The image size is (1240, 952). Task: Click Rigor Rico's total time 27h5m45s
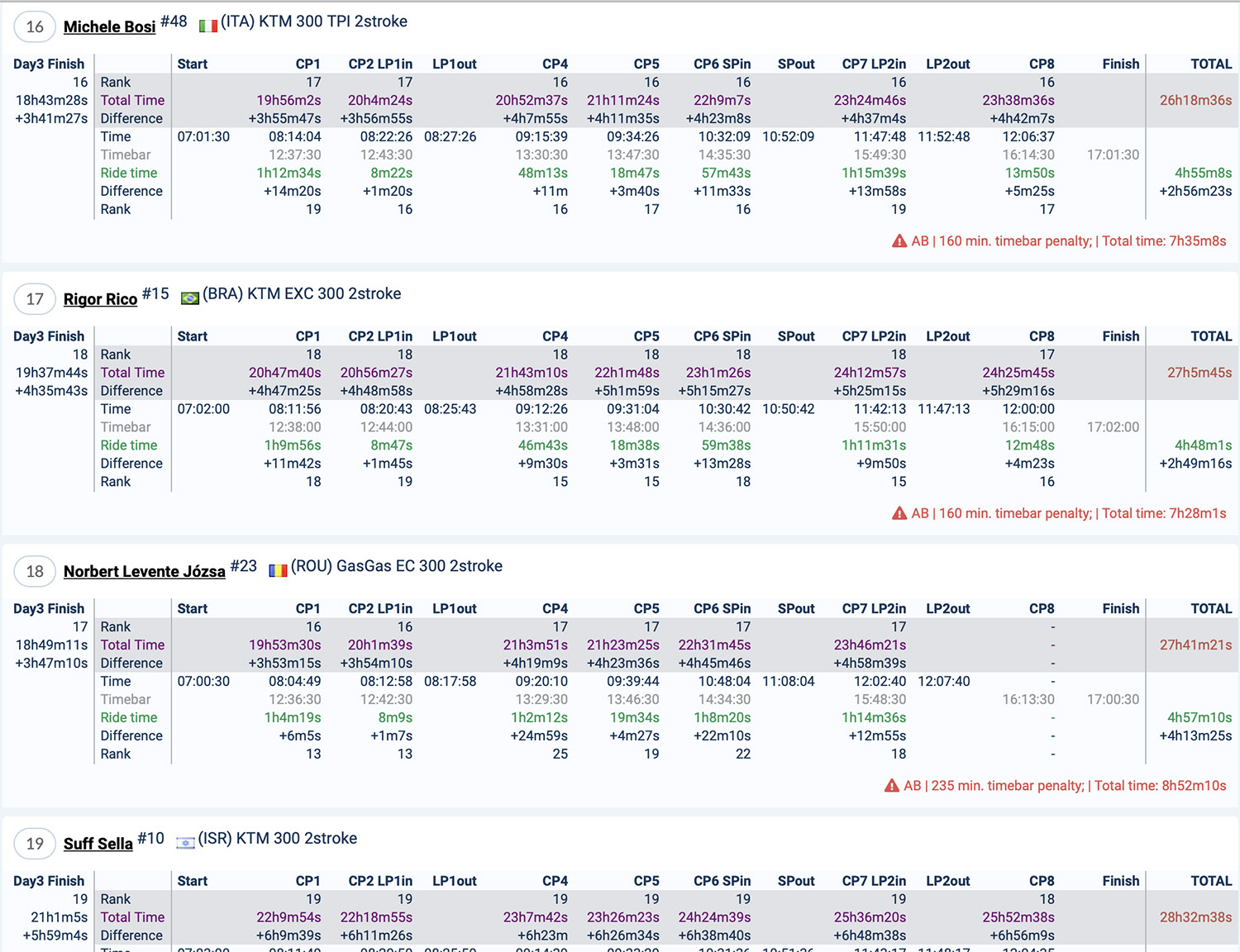click(1199, 373)
